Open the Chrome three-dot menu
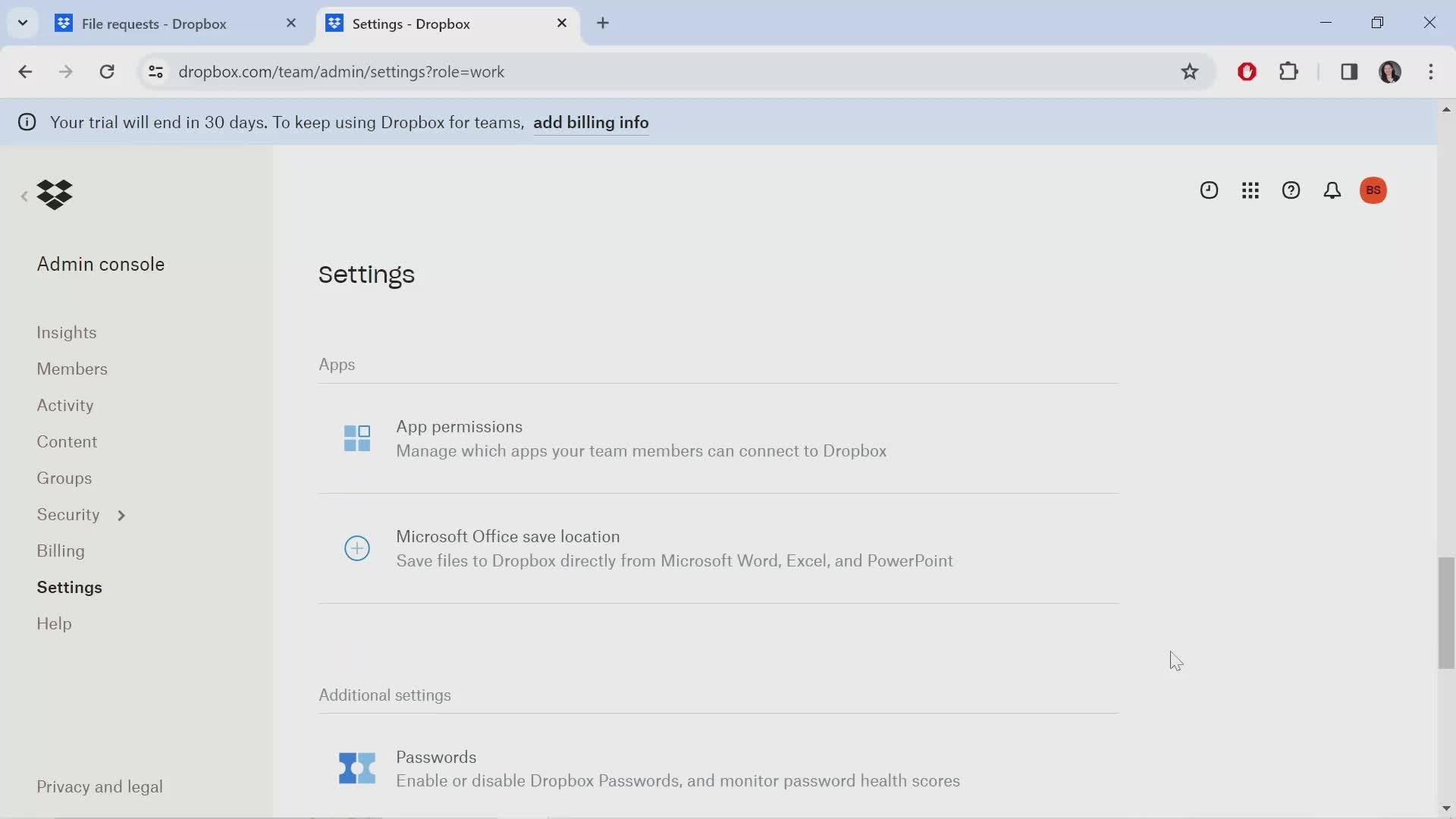Screen dimensions: 1456x819 pyautogui.click(x=1431, y=71)
